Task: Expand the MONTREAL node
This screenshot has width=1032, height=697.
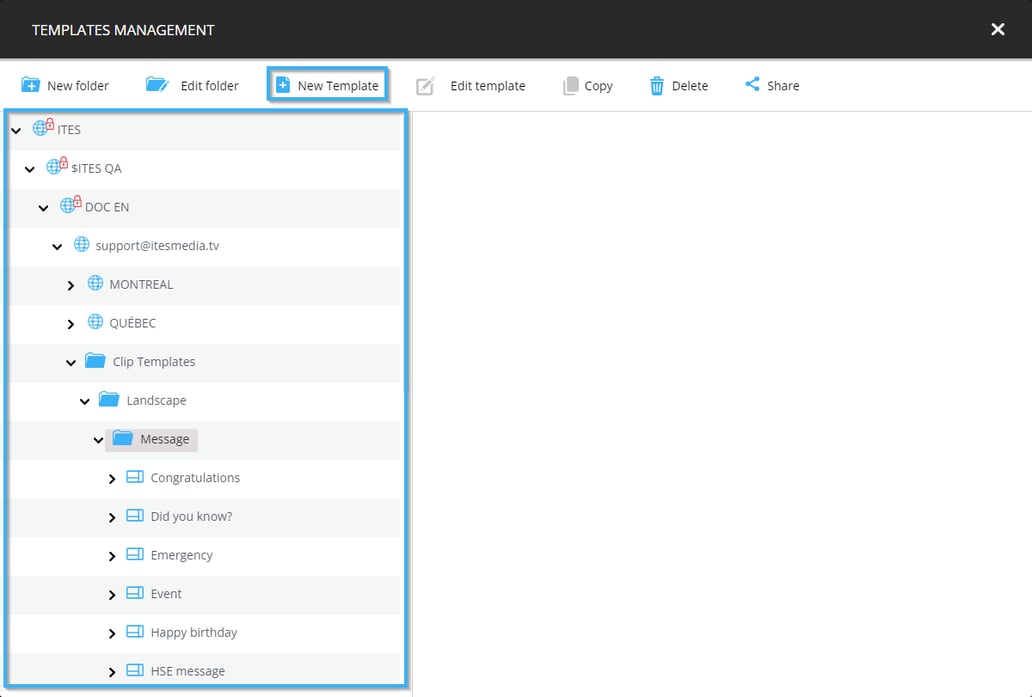Action: (x=71, y=285)
